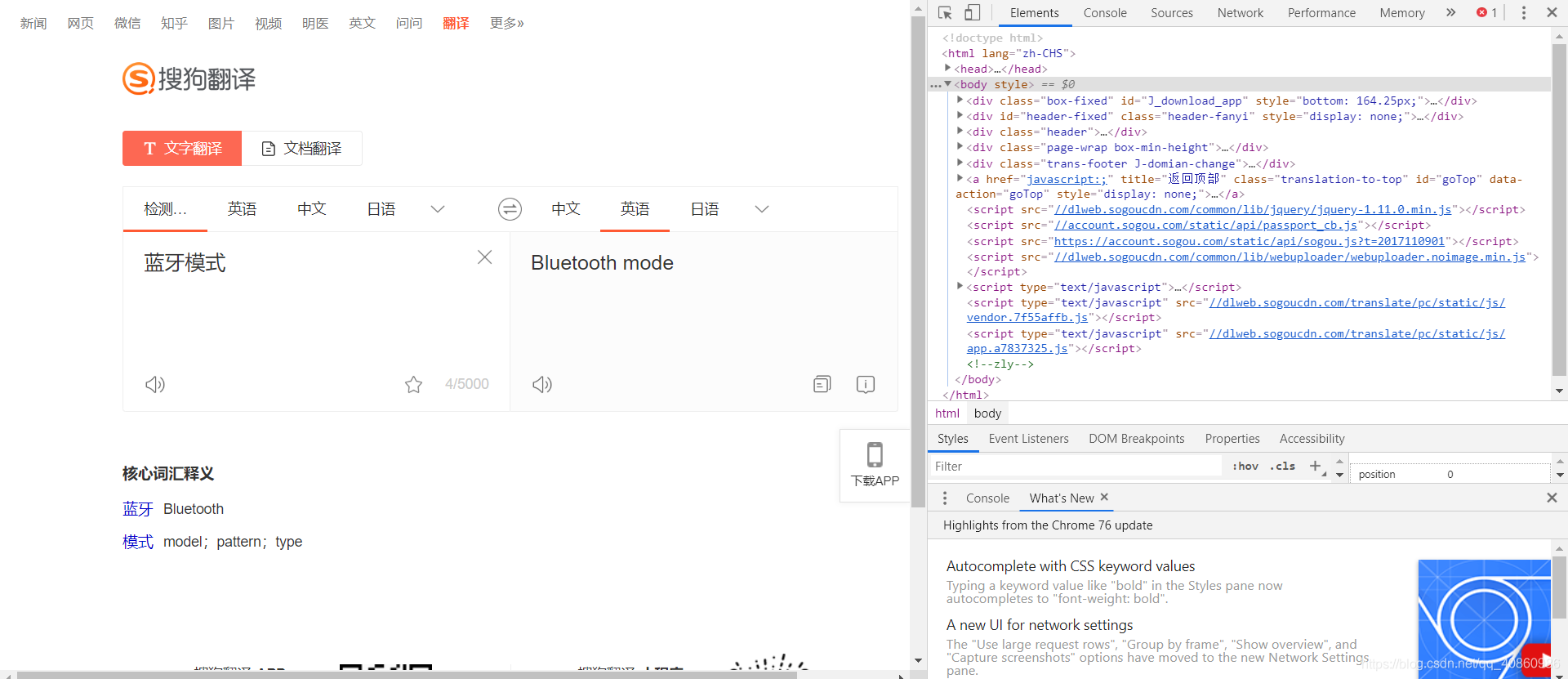Viewport: 1568px width, 679px height.
Task: Choose 中文 as target language
Action: pyautogui.click(x=566, y=209)
